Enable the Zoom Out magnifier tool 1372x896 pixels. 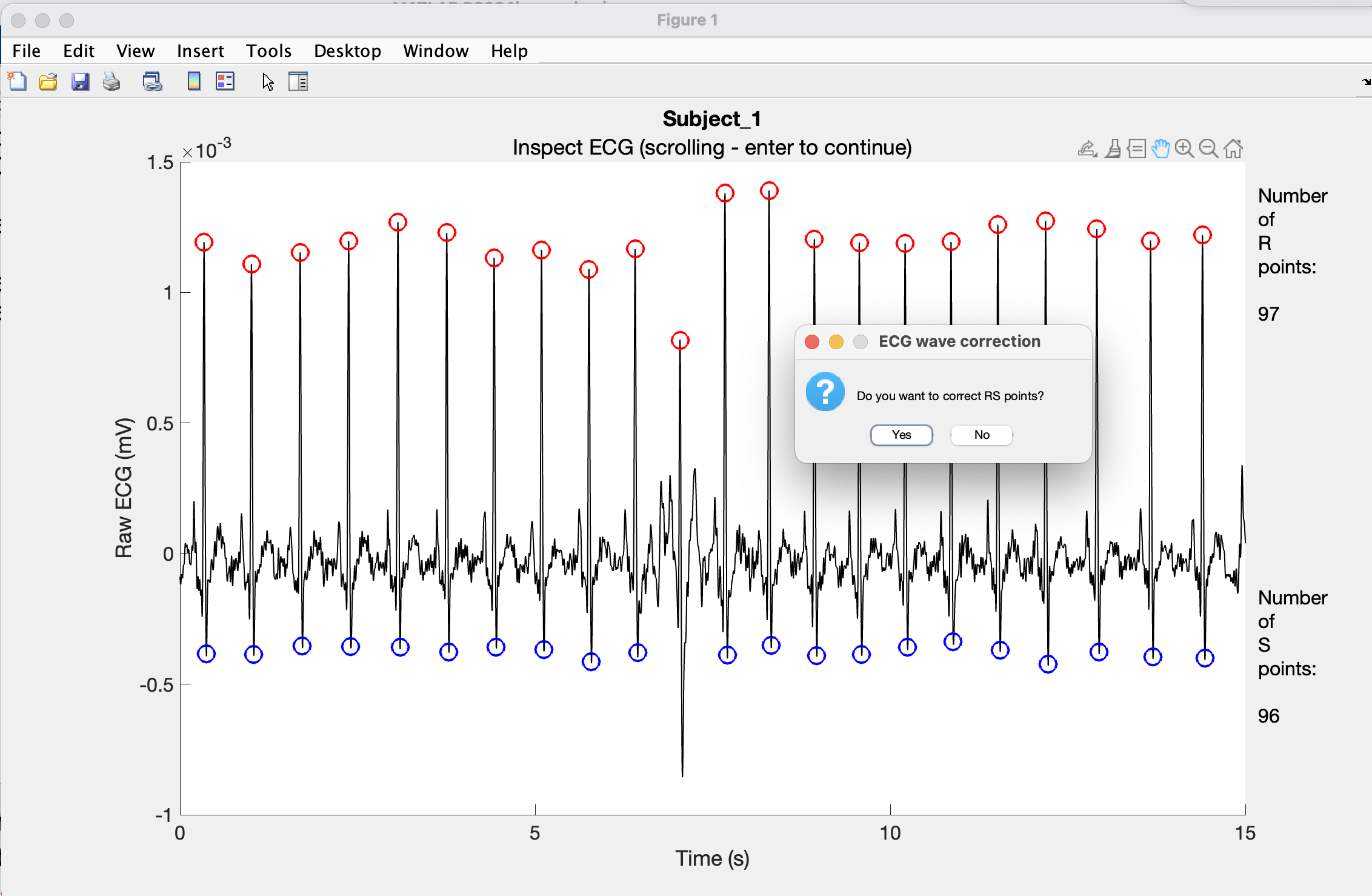point(1208,149)
